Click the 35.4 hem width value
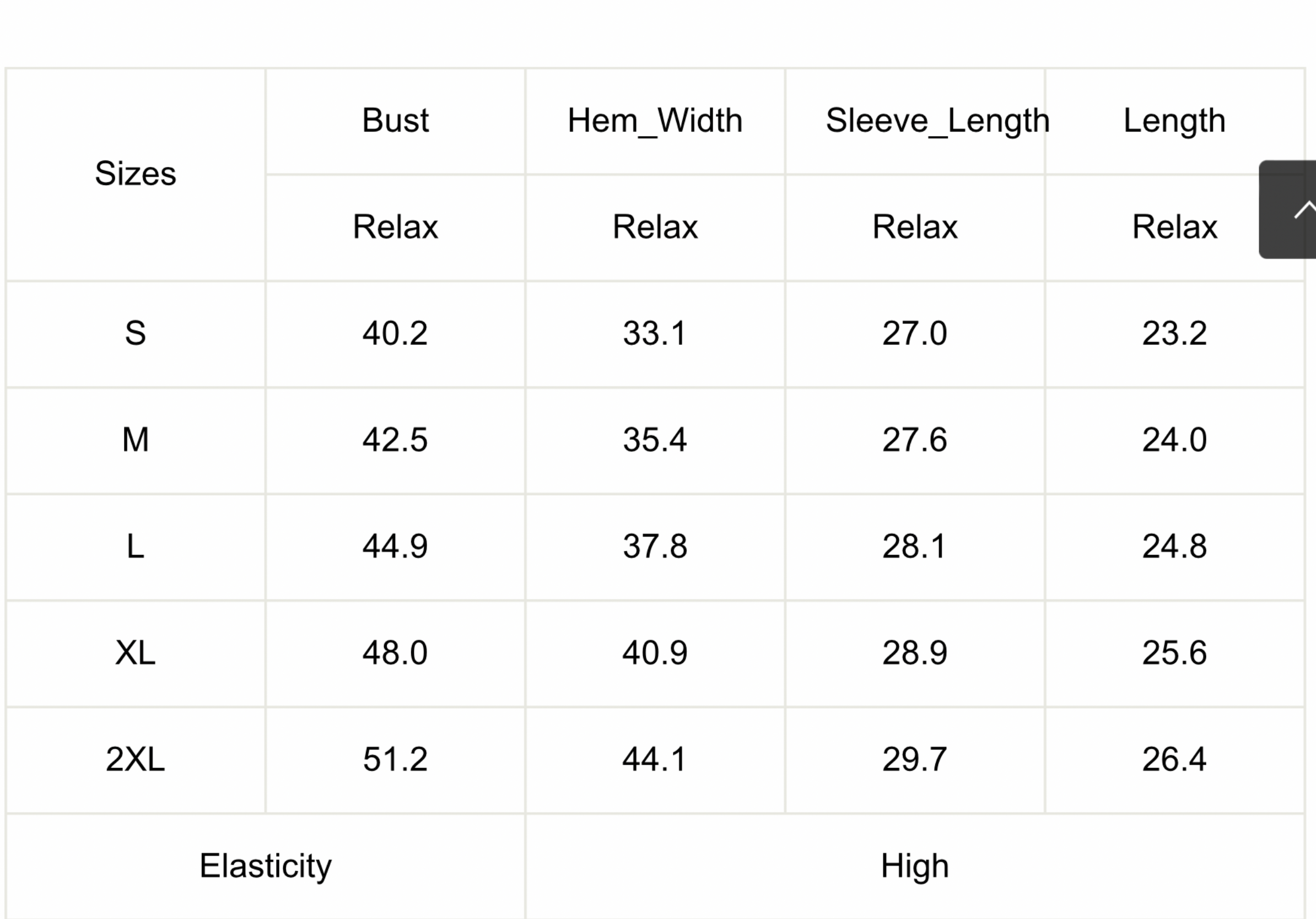Viewport: 1316px width, 919px height. tap(655, 441)
